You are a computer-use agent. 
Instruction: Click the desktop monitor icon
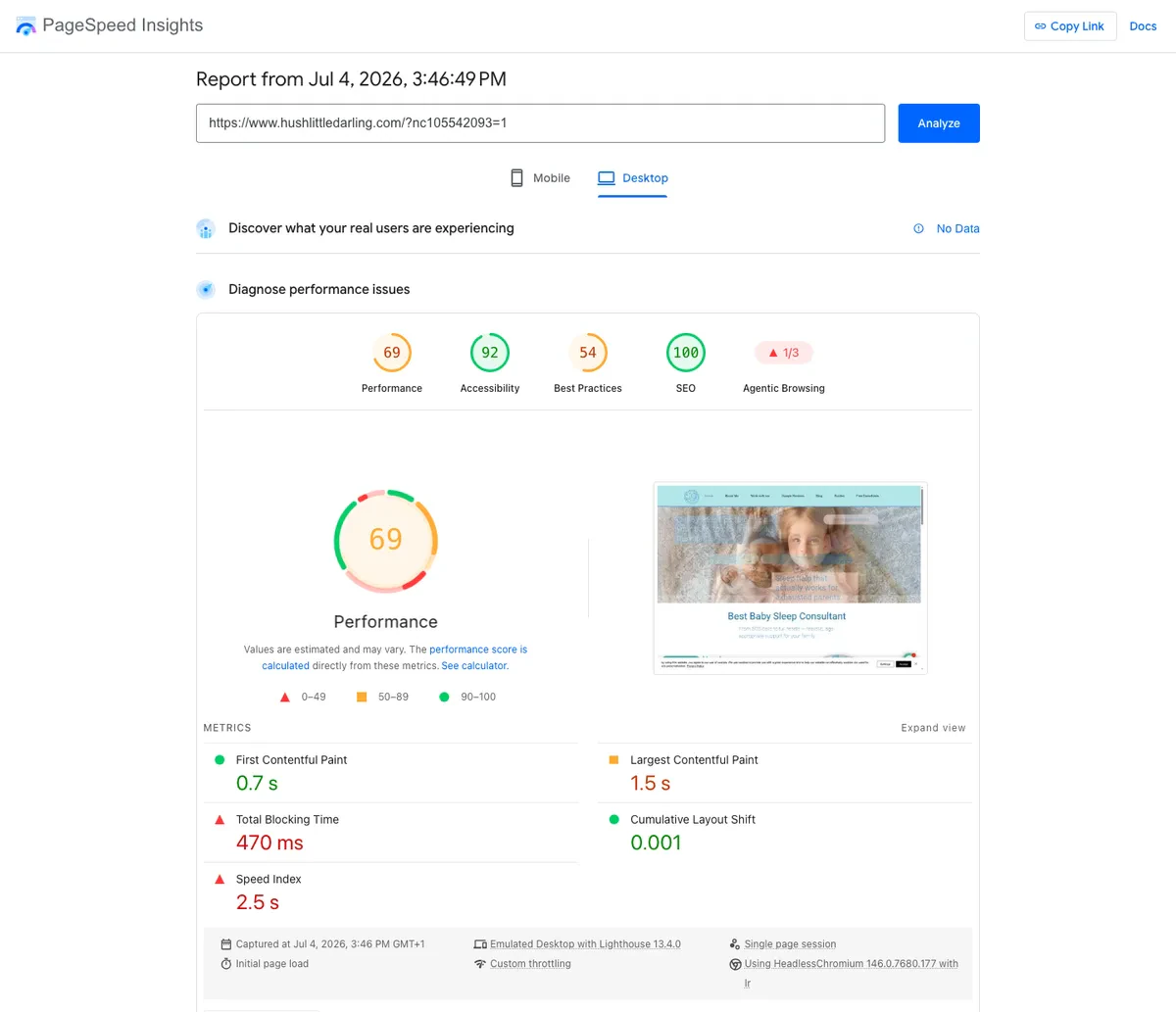click(x=607, y=178)
